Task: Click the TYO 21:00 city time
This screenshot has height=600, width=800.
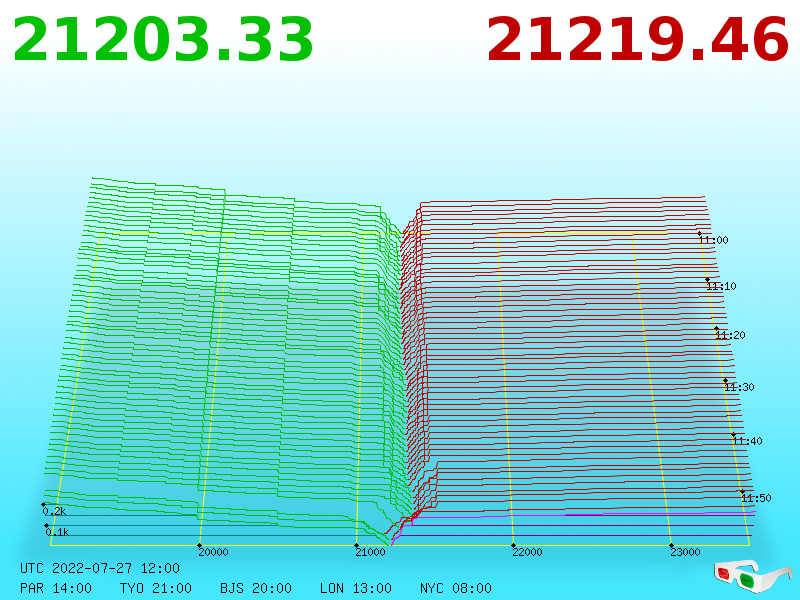Action: [x=156, y=588]
